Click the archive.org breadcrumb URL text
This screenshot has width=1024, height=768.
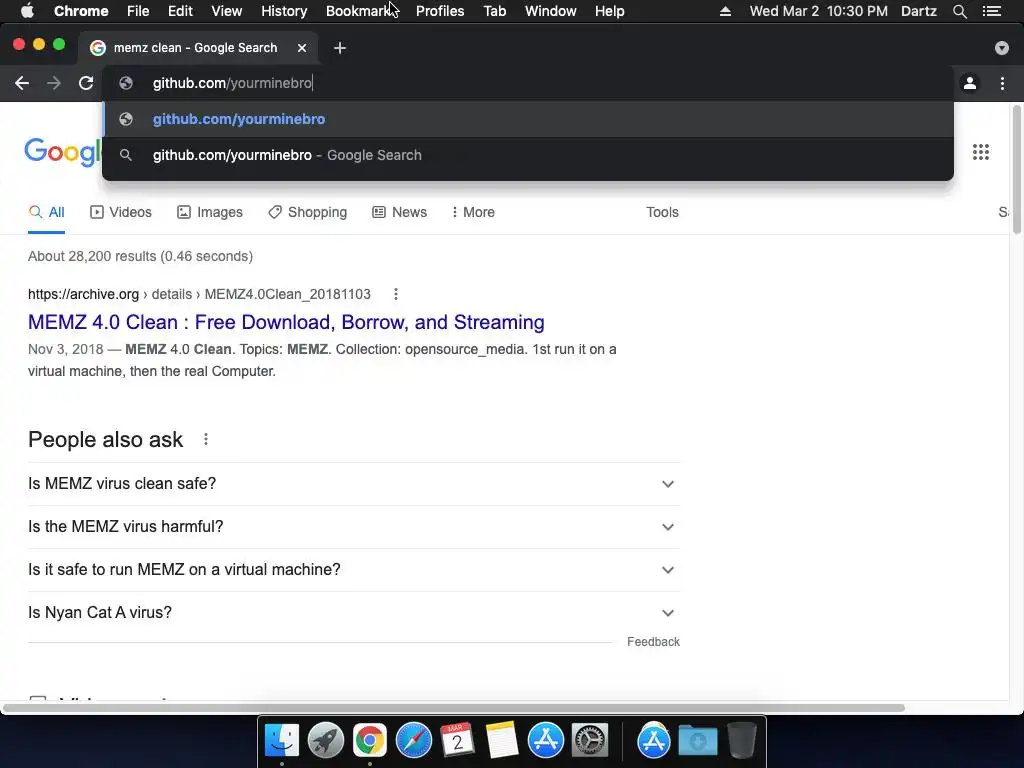pyautogui.click(x=199, y=294)
